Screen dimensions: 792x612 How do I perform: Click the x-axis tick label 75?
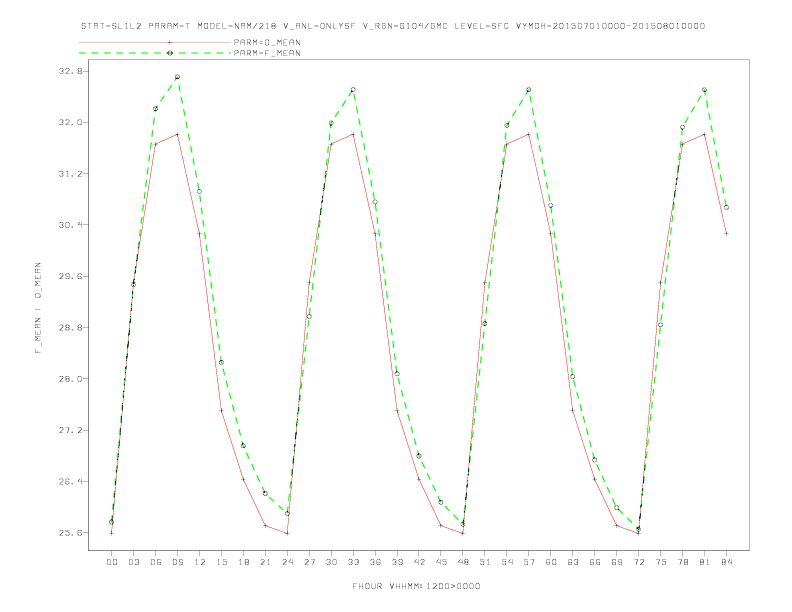click(661, 562)
